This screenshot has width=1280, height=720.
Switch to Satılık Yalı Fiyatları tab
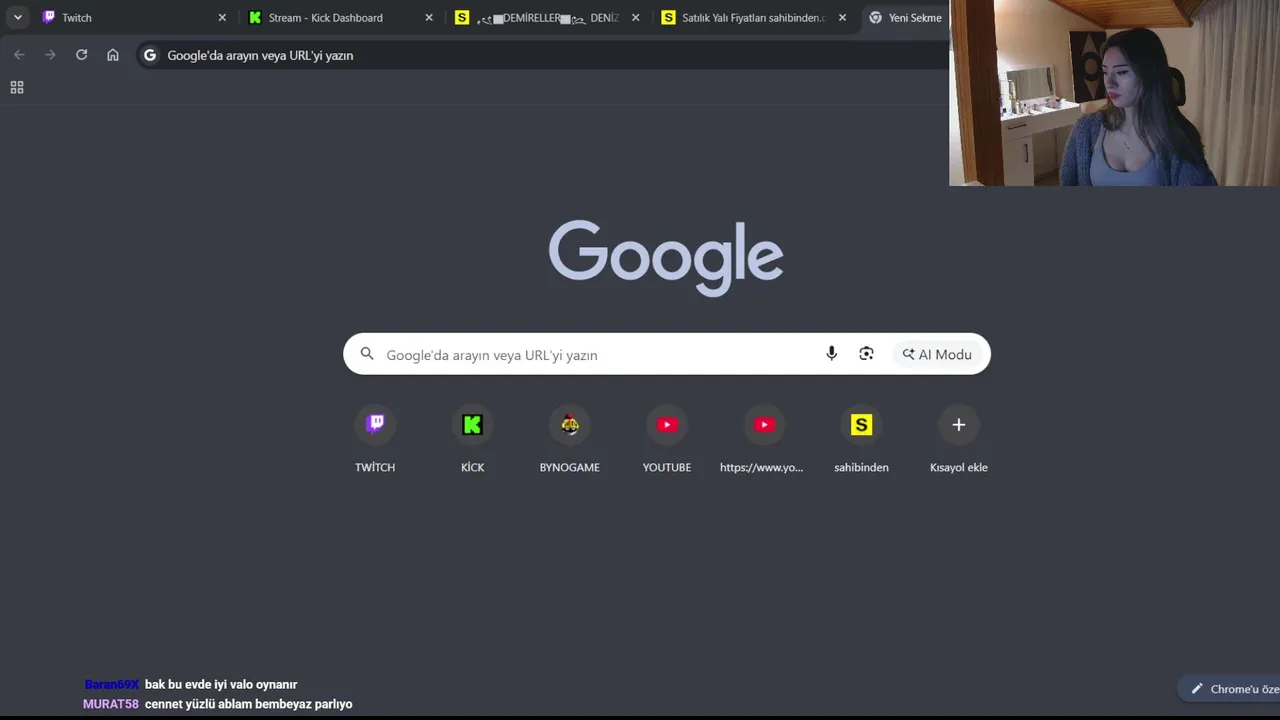coord(753,17)
